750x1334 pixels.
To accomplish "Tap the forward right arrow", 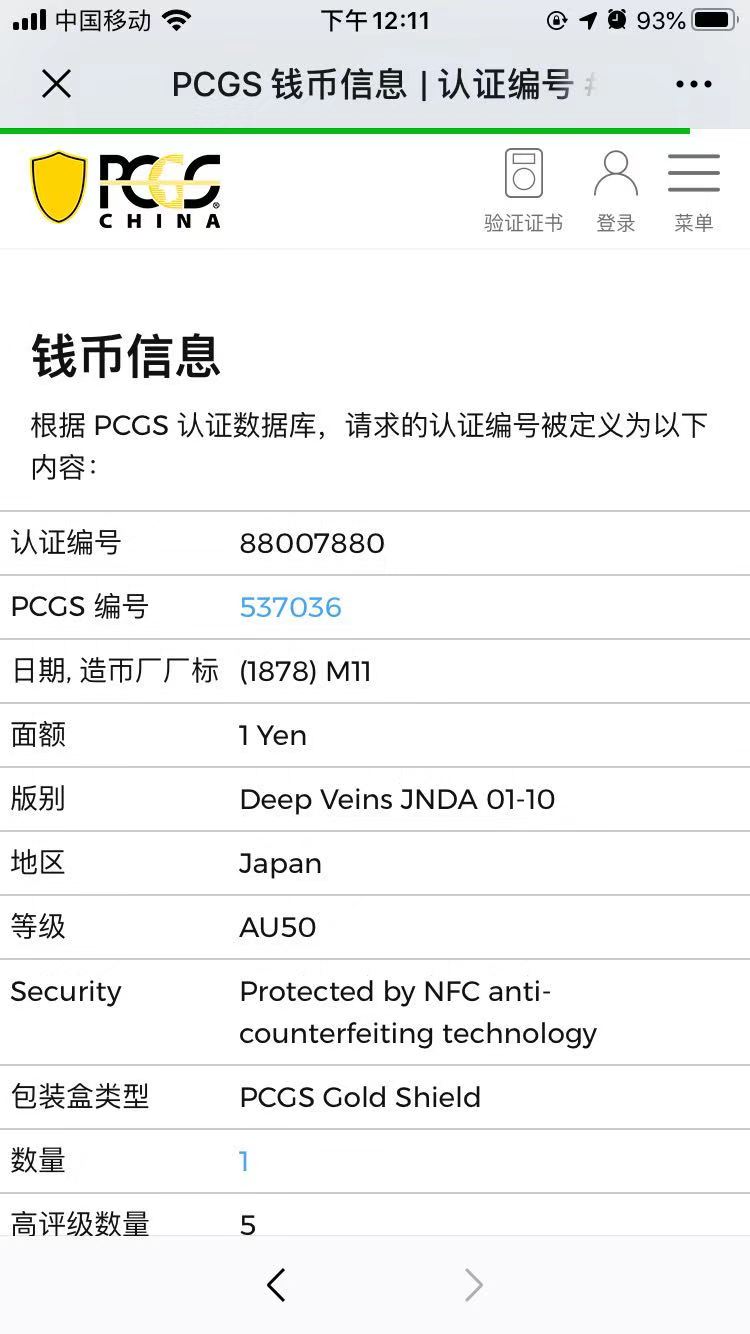I will point(473,1284).
